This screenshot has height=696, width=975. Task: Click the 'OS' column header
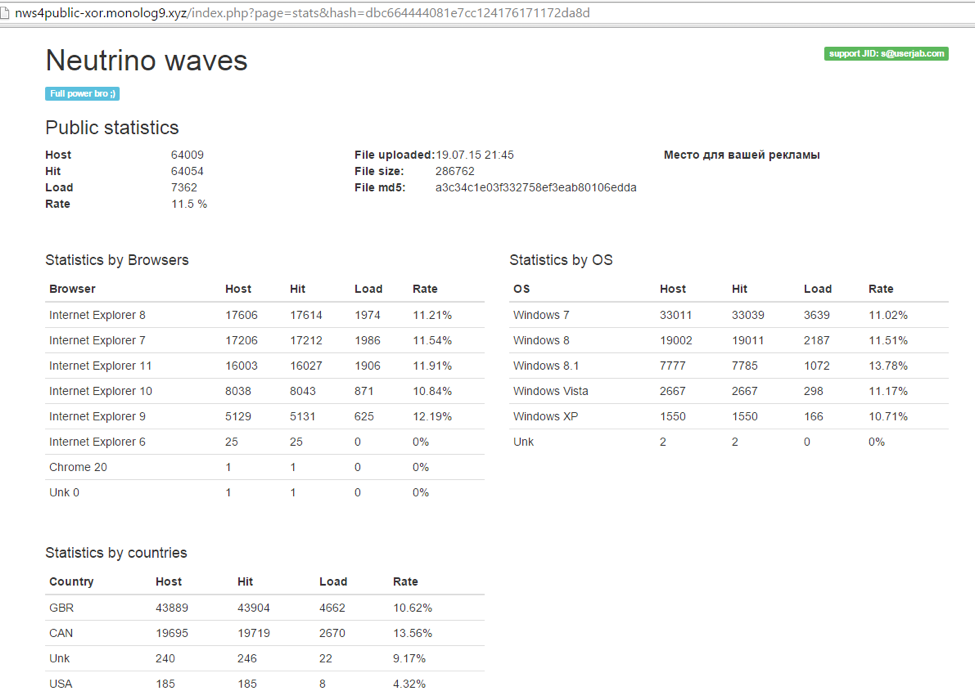[x=522, y=289]
